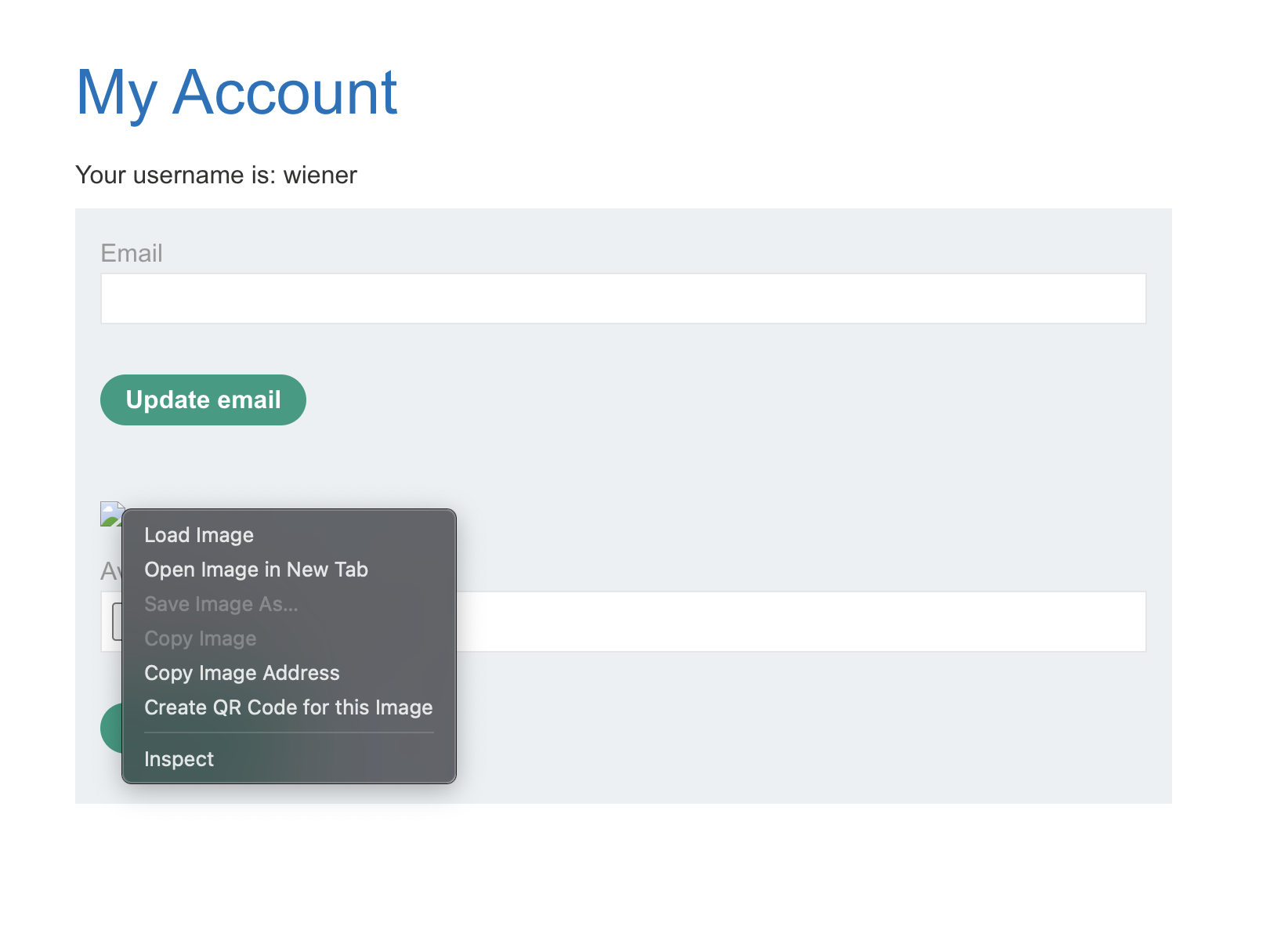This screenshot has width=1288, height=926.
Task: Click blank white area below the form
Action: (627, 862)
